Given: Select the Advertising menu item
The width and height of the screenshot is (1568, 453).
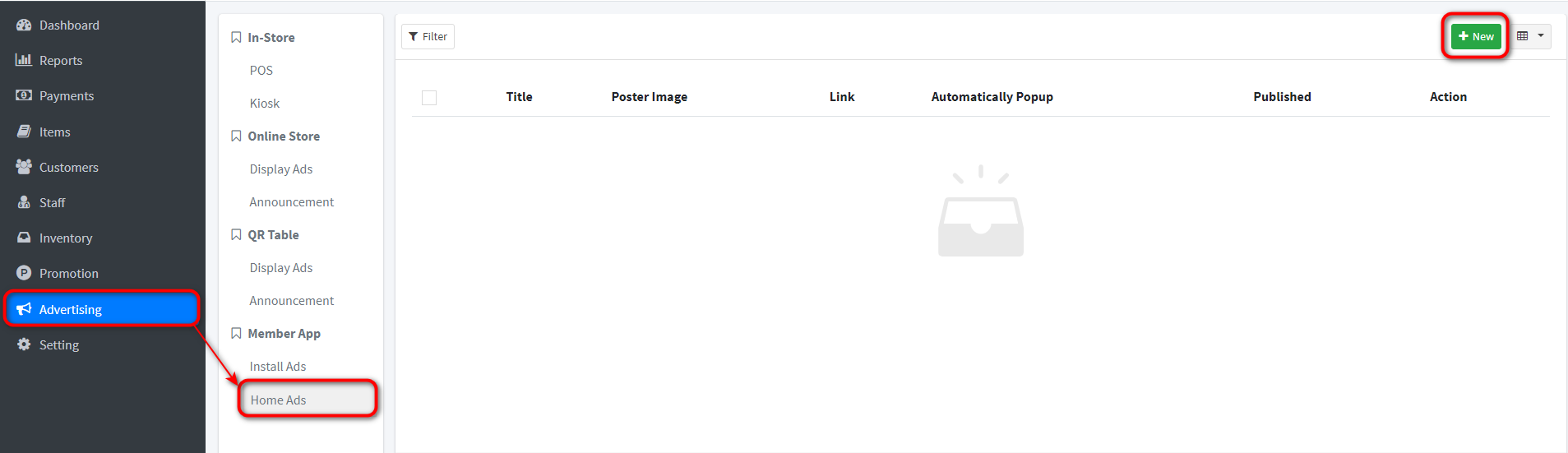Looking at the screenshot, I should pos(102,309).
